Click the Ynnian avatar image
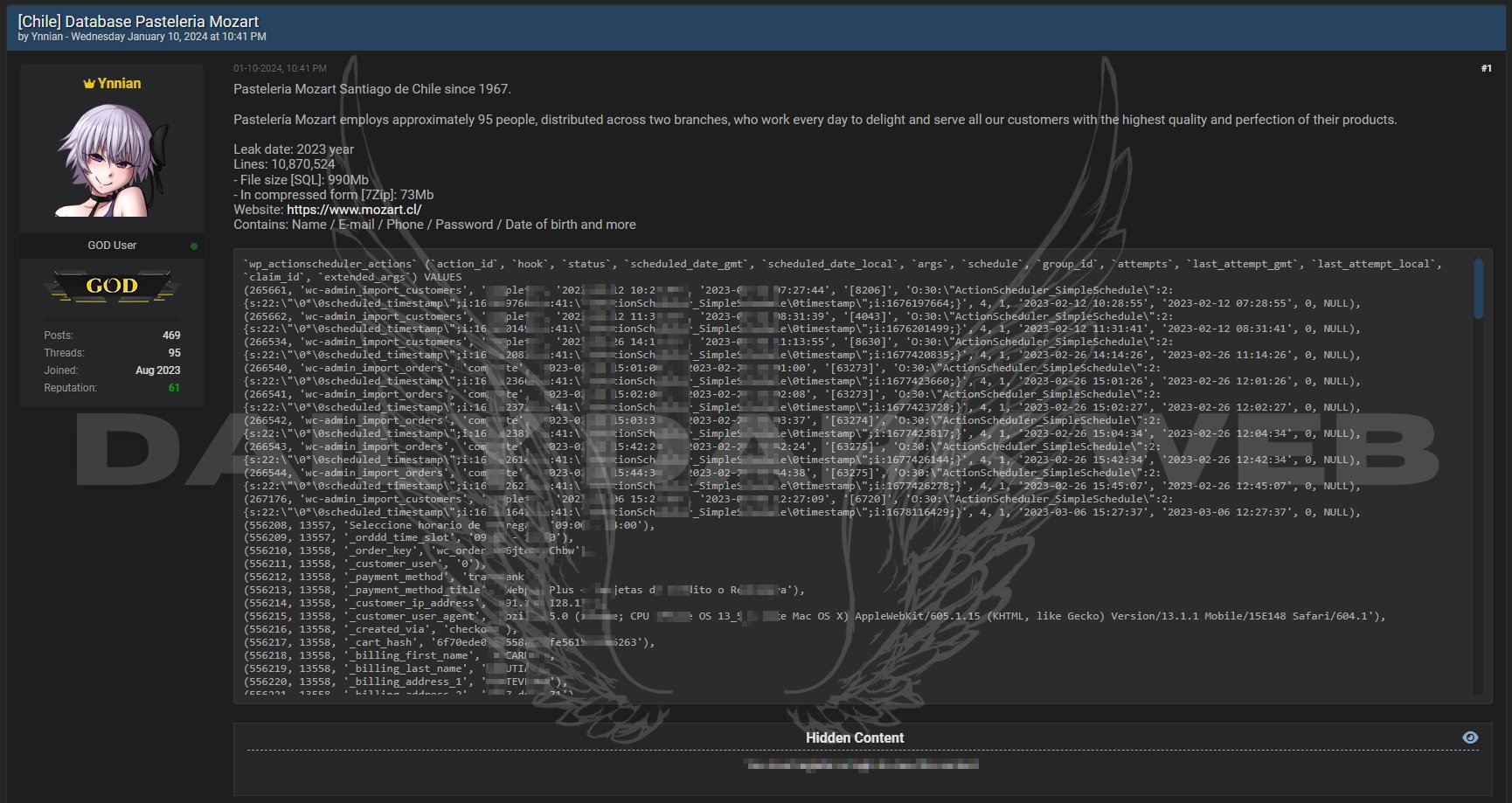 pos(112,160)
